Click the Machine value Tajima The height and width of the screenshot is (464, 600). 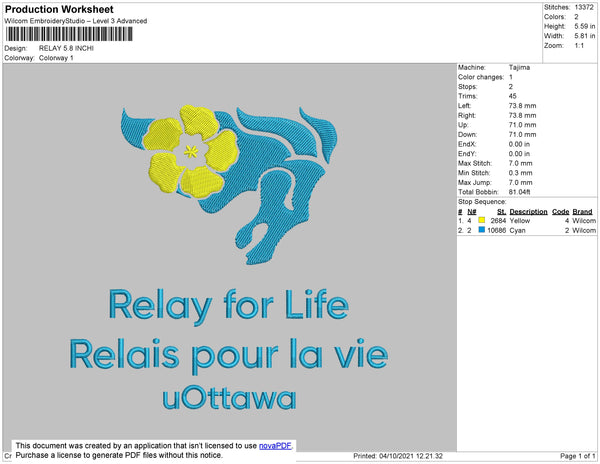coord(519,67)
